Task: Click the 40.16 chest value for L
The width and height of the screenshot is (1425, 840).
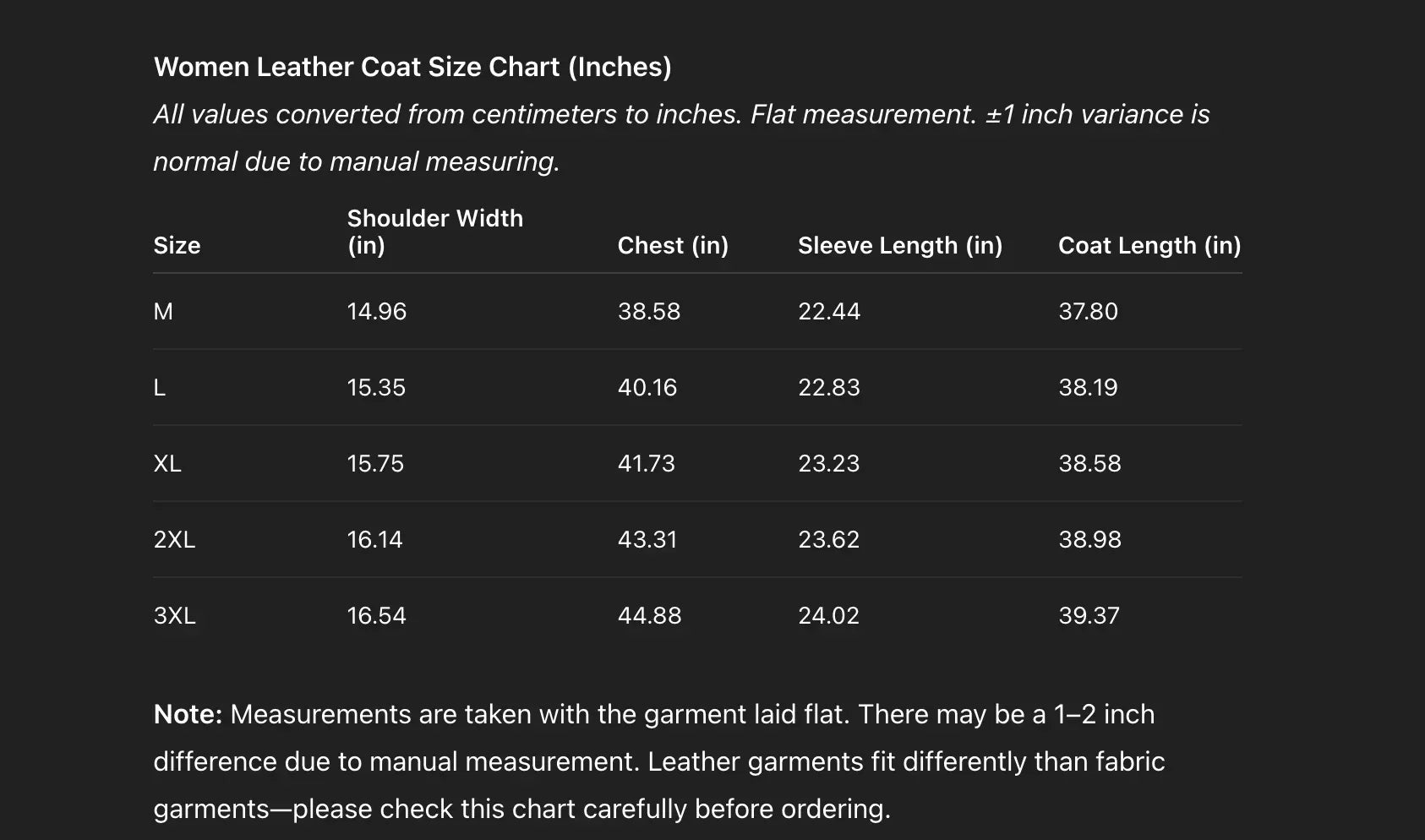Action: coord(647,387)
